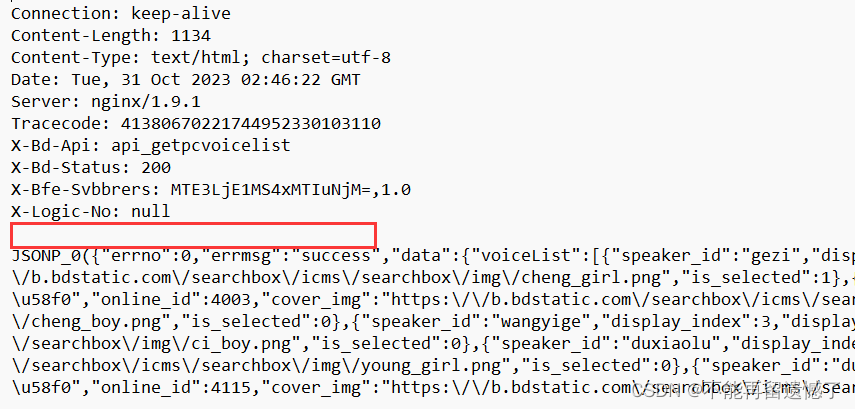The image size is (855, 409).
Task: Click the X-Logic-No: null line
Action: [91, 212]
